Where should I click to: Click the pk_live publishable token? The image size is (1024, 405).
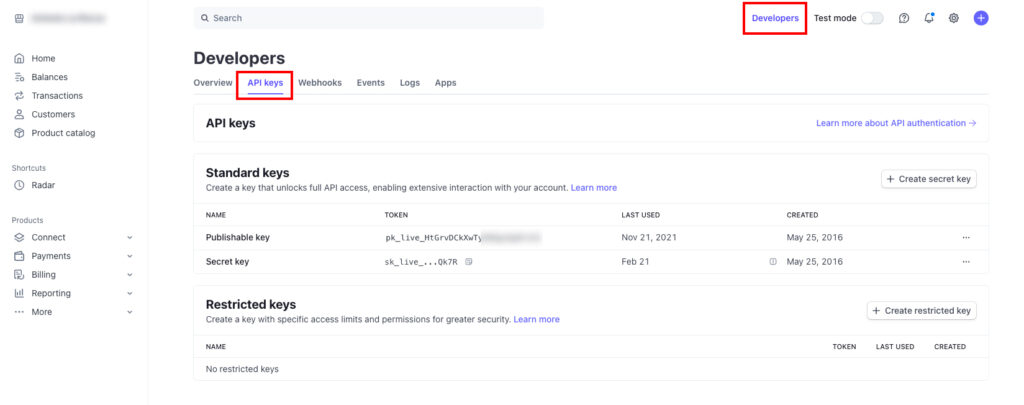point(462,238)
